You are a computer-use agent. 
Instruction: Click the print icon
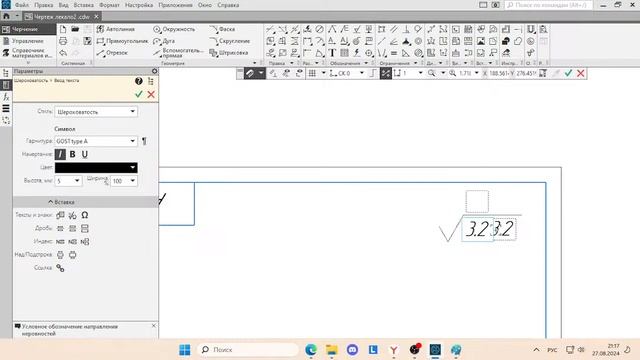coord(63,41)
